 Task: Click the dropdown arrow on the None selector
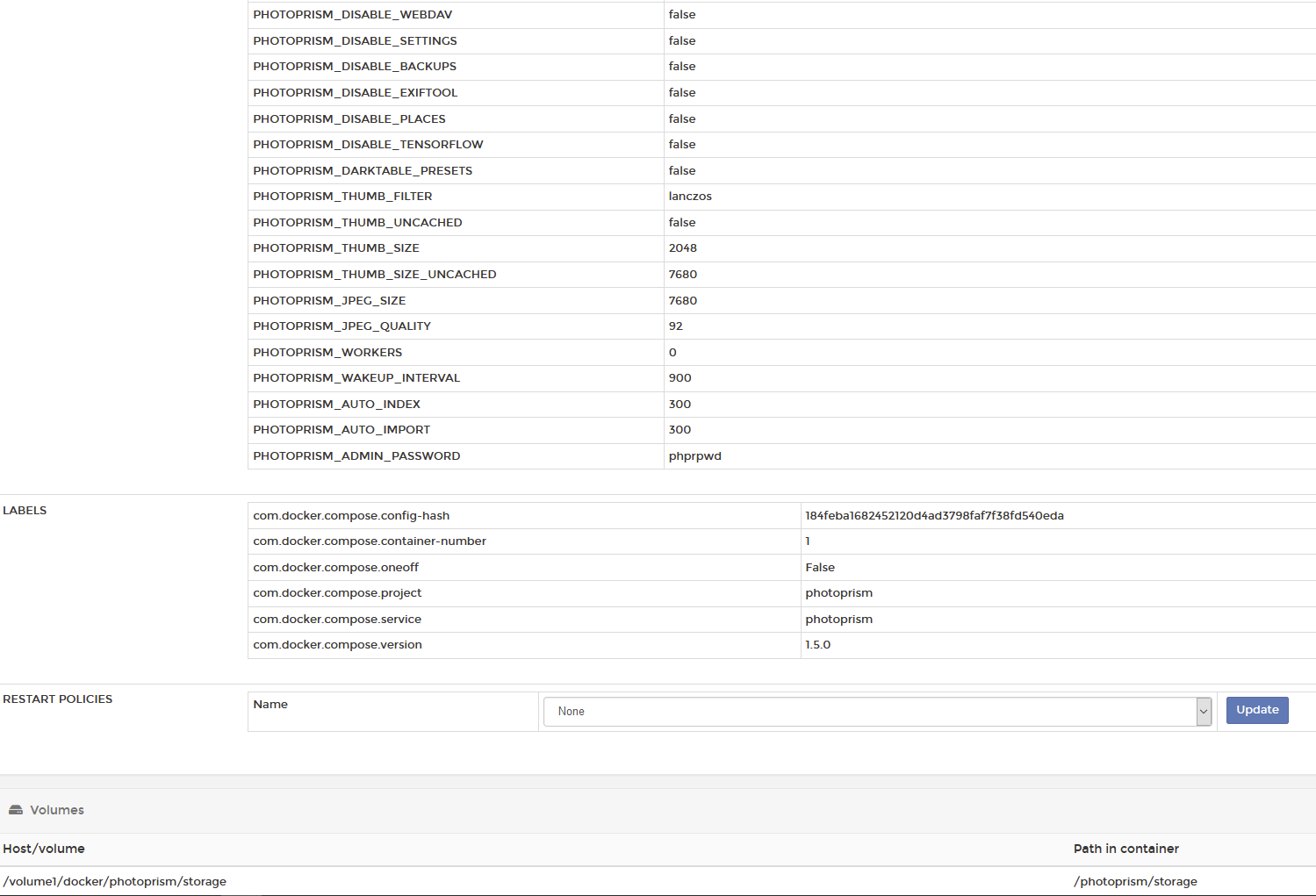coord(1204,711)
